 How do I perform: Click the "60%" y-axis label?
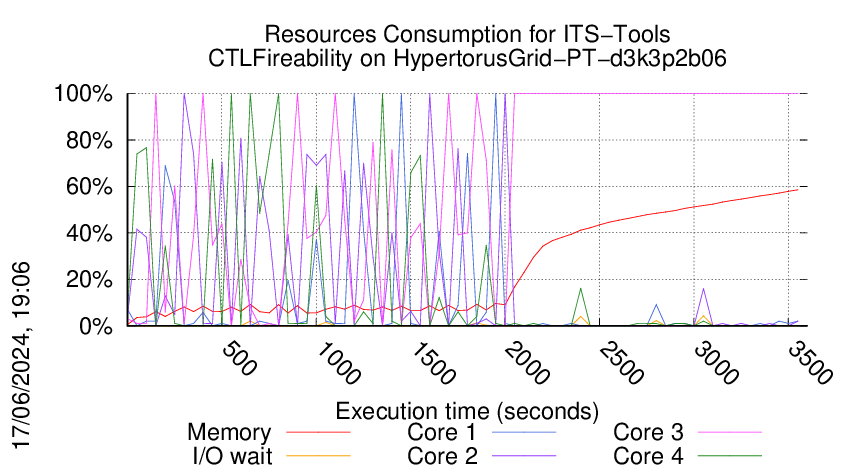89,187
